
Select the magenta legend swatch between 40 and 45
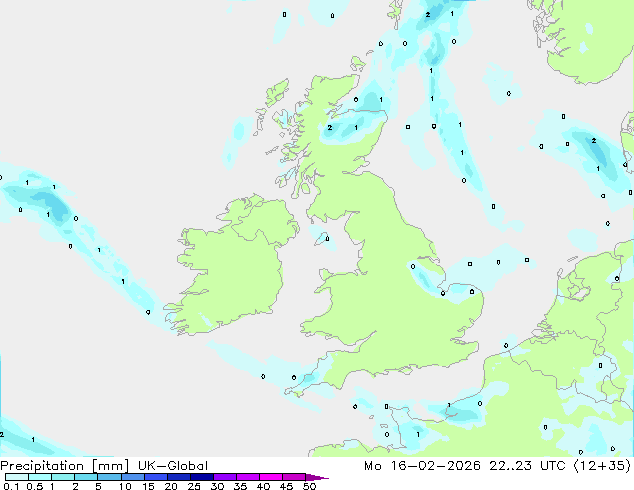coord(271,477)
